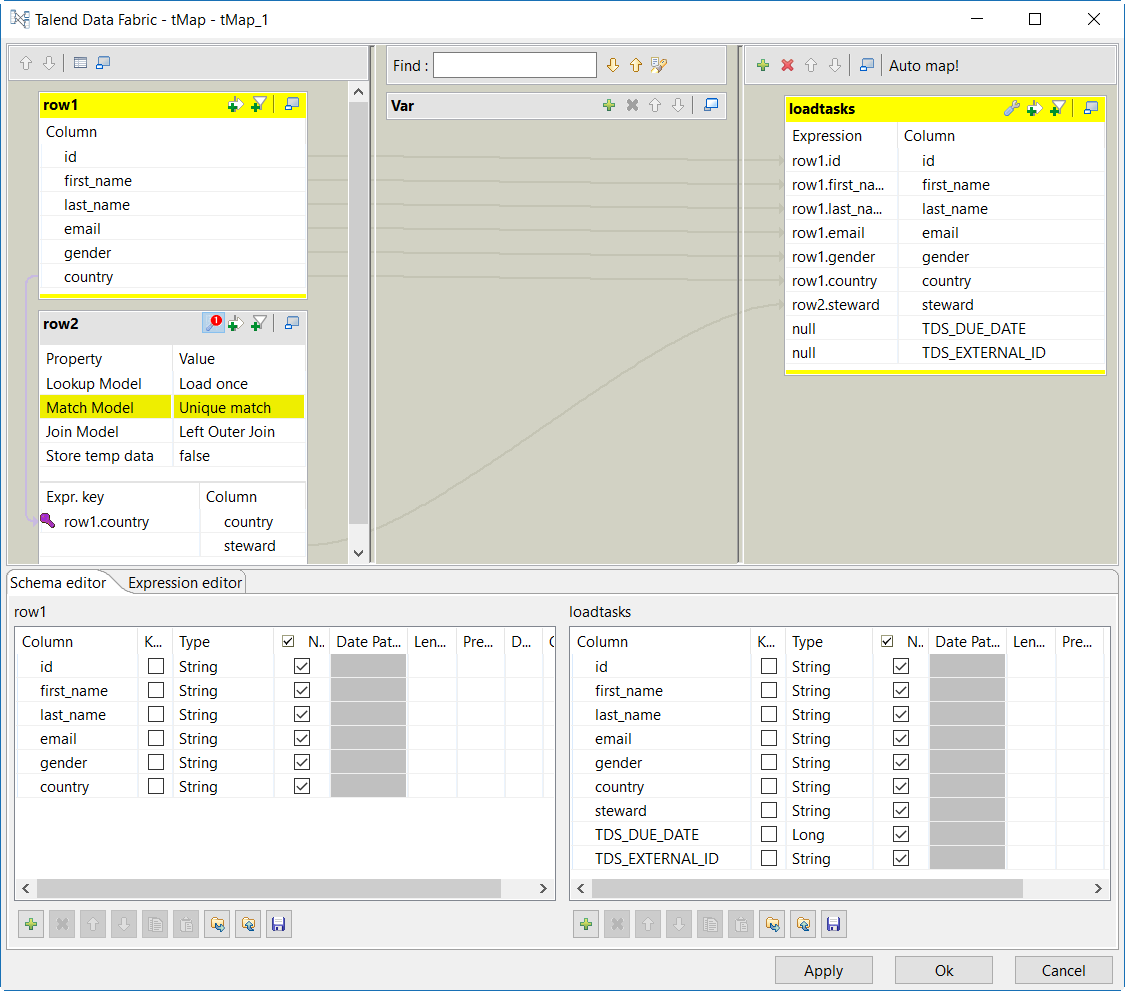
Task: Switch to the Expression editor tab
Action: click(x=185, y=583)
